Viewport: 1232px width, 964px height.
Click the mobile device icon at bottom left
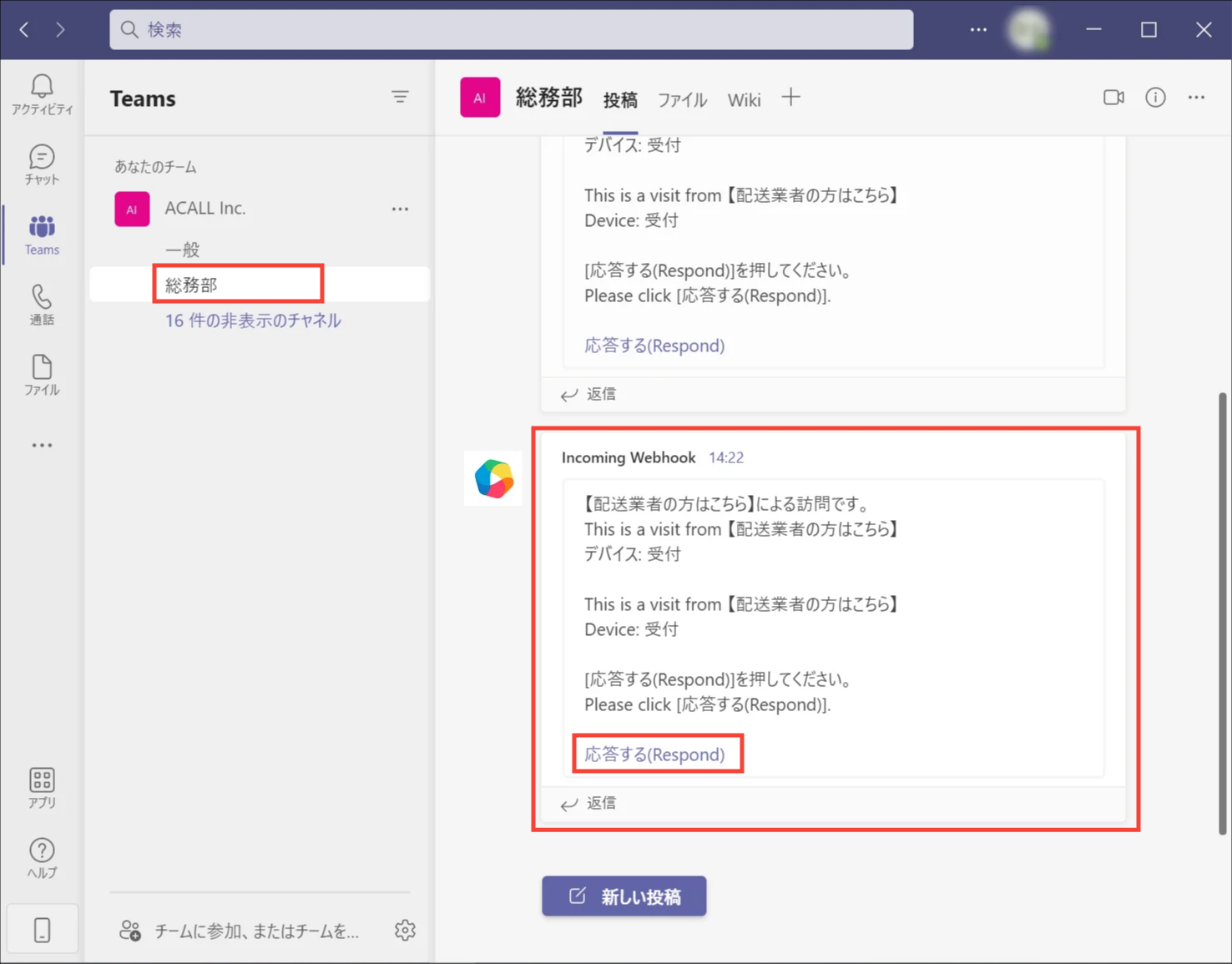pyautogui.click(x=42, y=929)
